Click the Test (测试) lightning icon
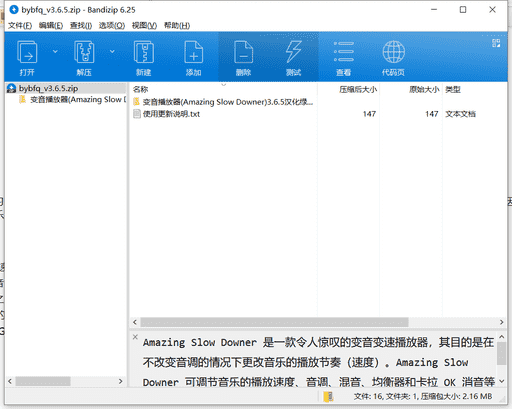 coord(293,52)
